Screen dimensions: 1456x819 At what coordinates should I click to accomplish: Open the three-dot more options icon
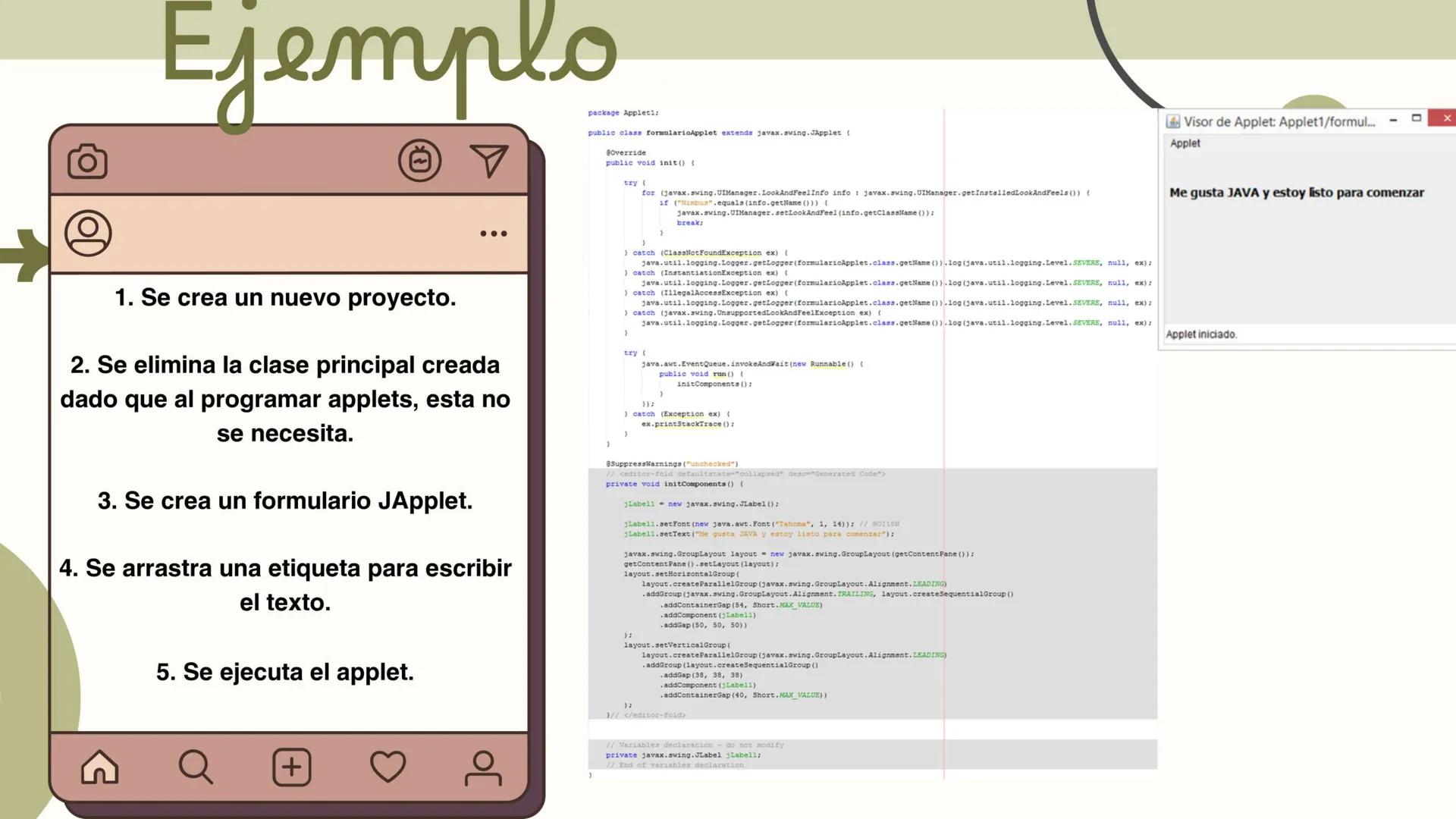pyautogui.click(x=494, y=234)
